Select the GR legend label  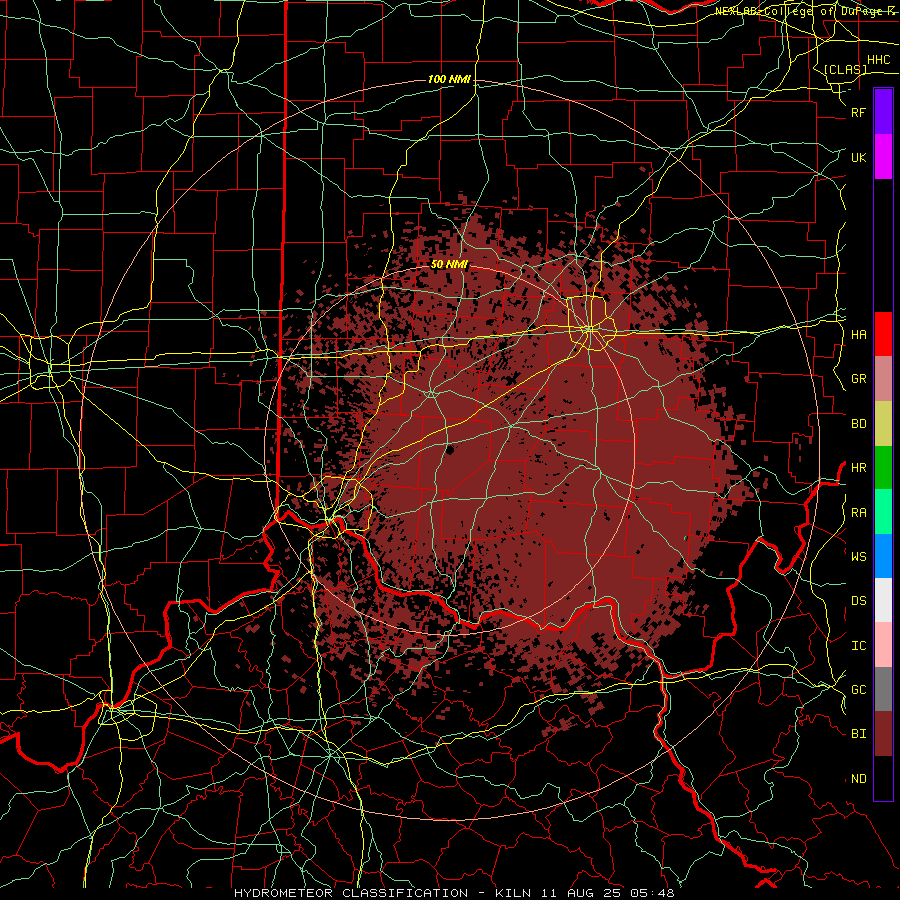(859, 379)
